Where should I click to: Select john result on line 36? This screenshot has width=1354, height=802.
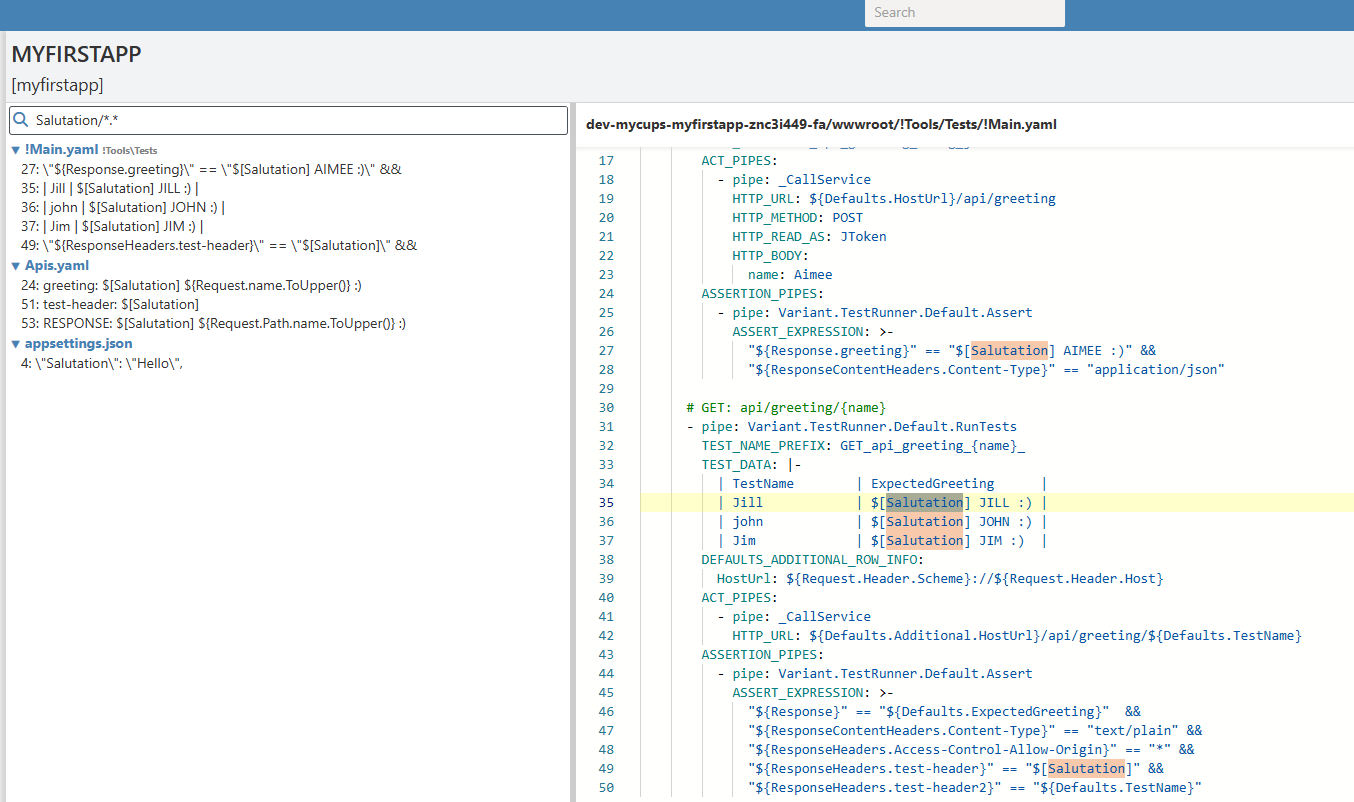[x=122, y=208]
